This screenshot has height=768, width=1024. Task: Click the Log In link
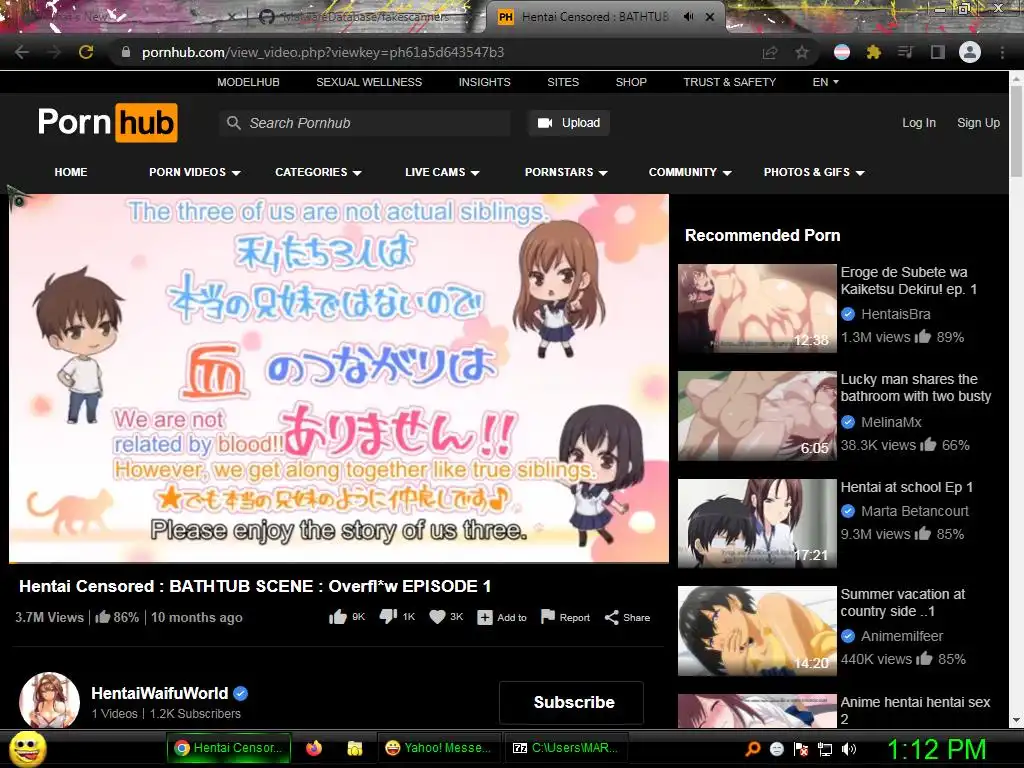919,123
